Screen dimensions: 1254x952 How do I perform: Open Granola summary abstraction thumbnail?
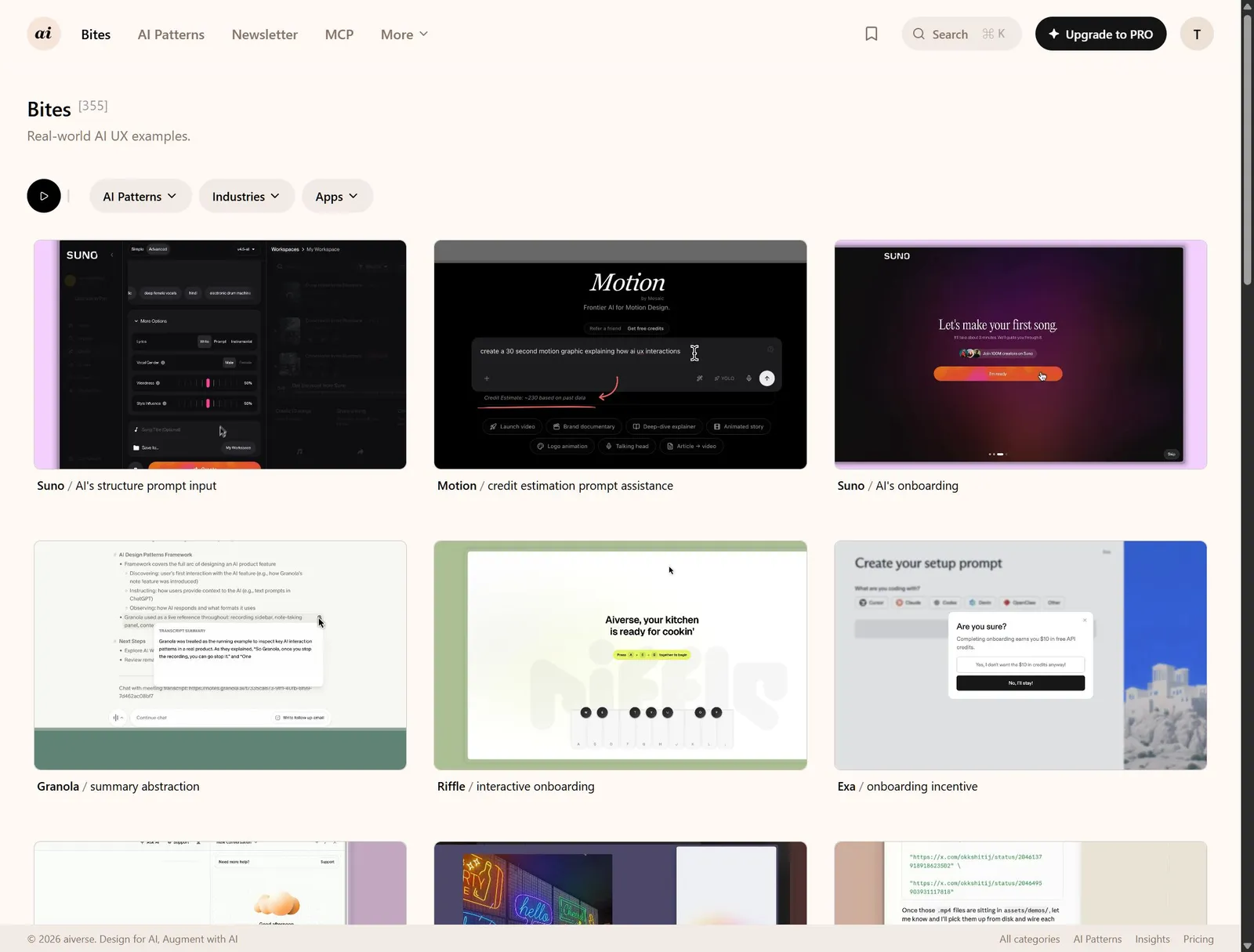coord(220,655)
